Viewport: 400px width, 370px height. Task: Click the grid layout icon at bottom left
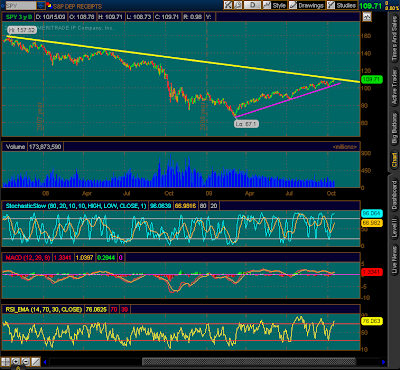(x=5, y=362)
